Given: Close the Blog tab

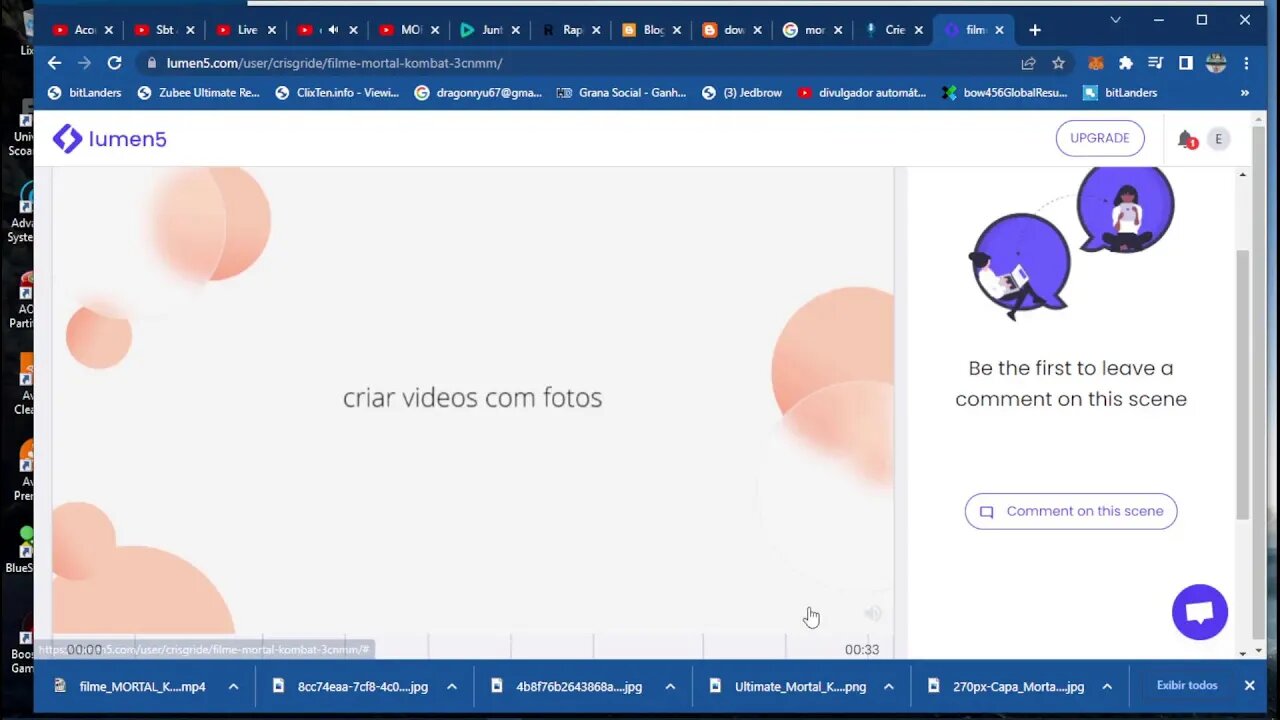Looking at the screenshot, I should [x=676, y=30].
